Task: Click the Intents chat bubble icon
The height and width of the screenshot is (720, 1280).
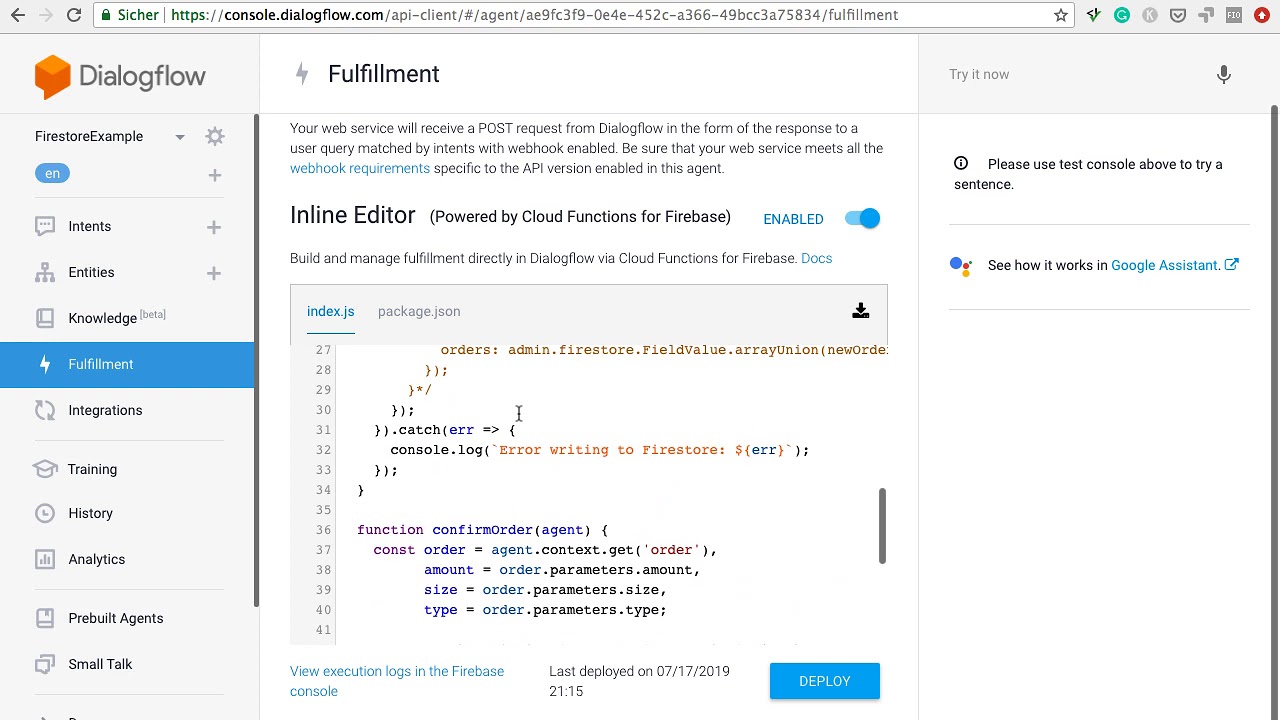Action: click(x=44, y=227)
